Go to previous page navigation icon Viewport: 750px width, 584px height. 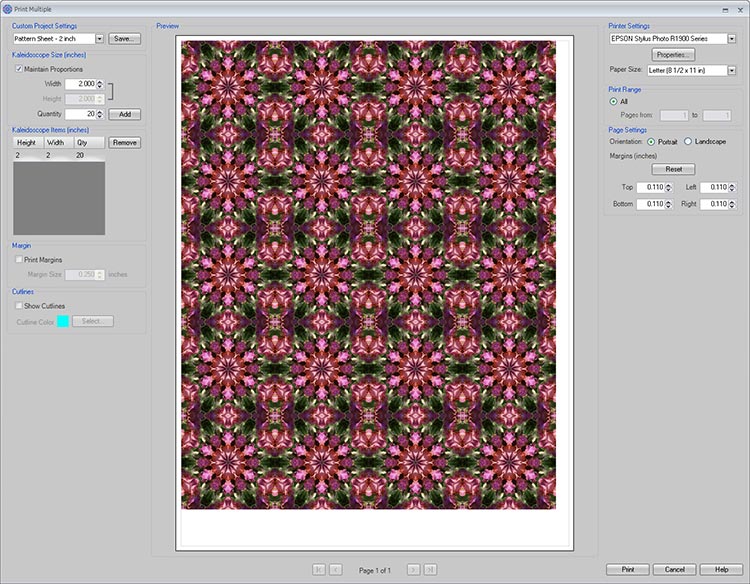(336, 569)
